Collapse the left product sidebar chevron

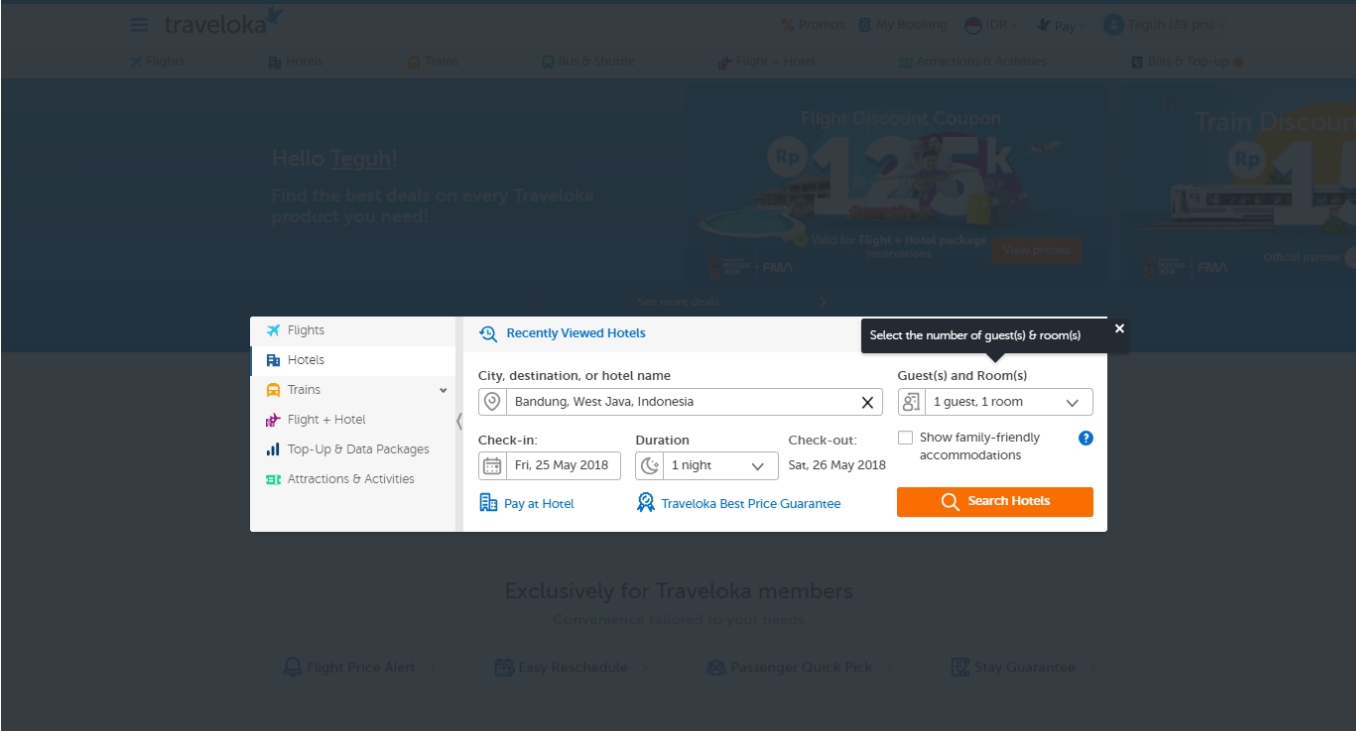459,421
